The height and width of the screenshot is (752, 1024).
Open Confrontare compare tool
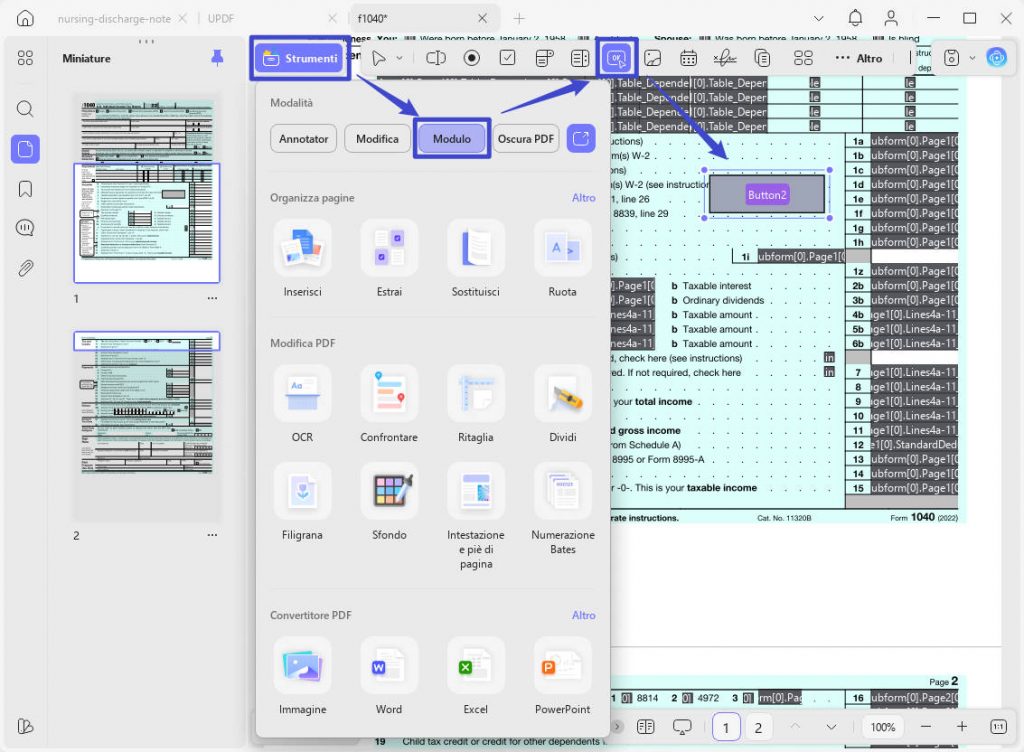pos(389,405)
